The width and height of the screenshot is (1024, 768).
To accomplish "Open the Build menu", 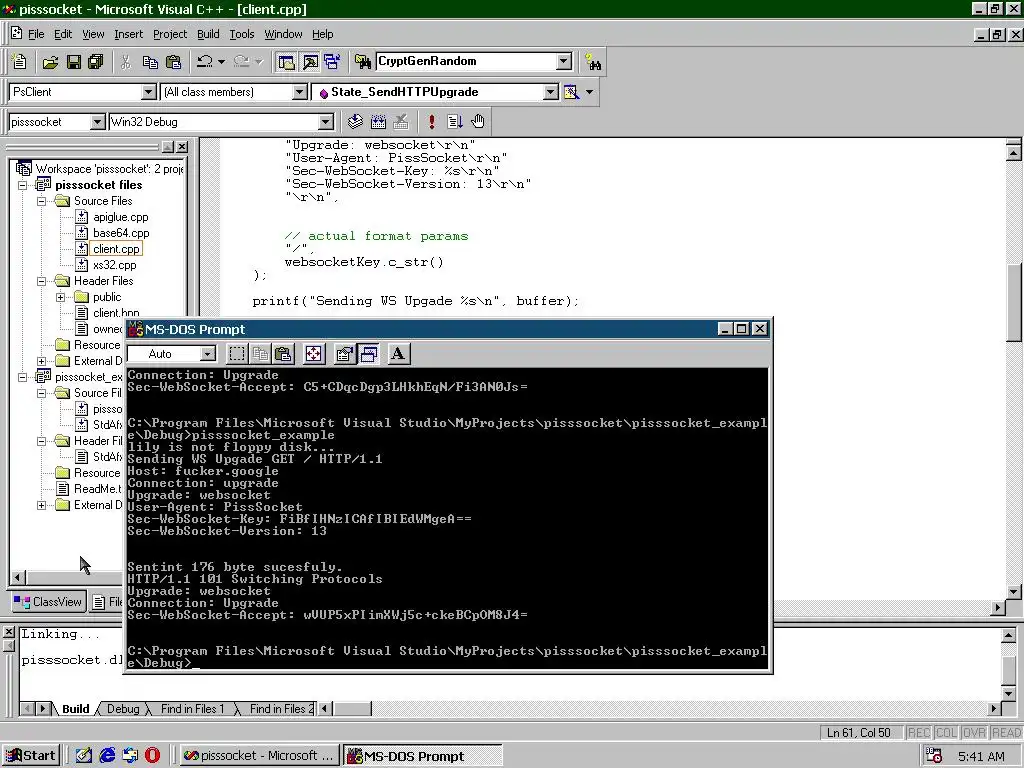I will [208, 34].
